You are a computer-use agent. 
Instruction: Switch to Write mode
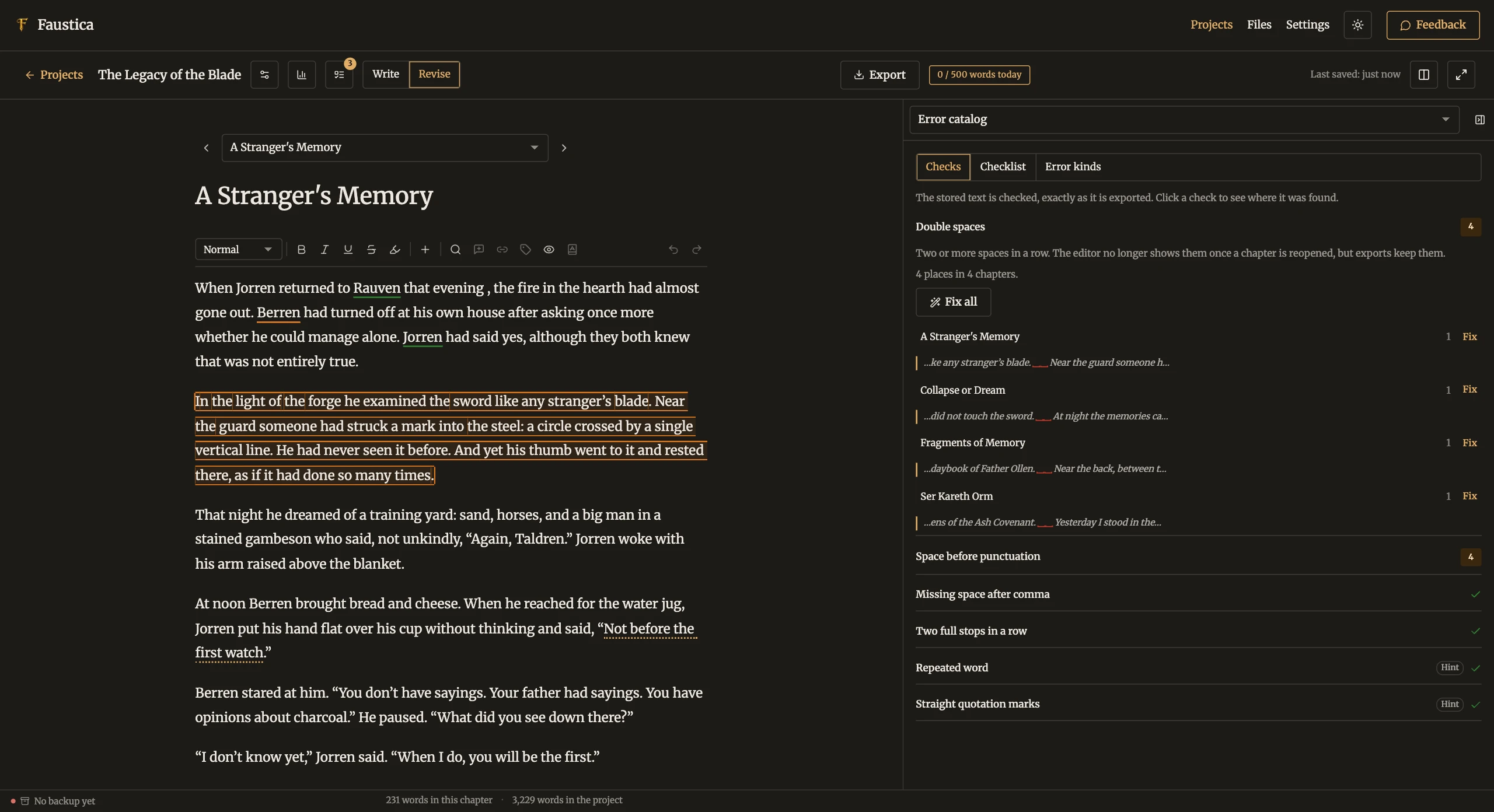(x=386, y=75)
